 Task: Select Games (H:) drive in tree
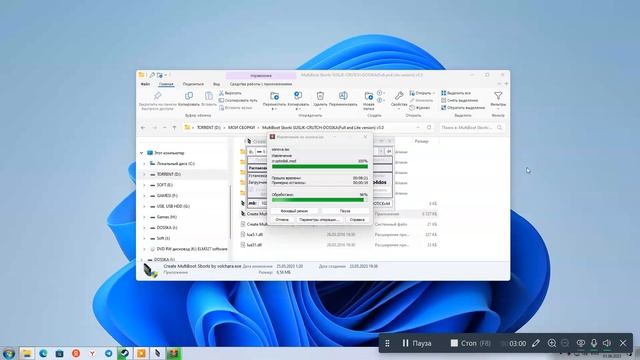[167, 217]
